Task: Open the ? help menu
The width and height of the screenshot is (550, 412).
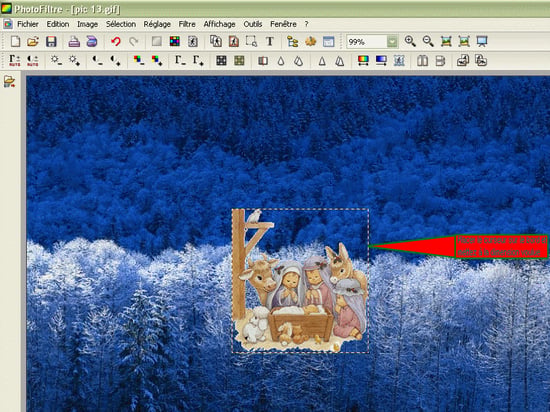Action: click(x=306, y=24)
